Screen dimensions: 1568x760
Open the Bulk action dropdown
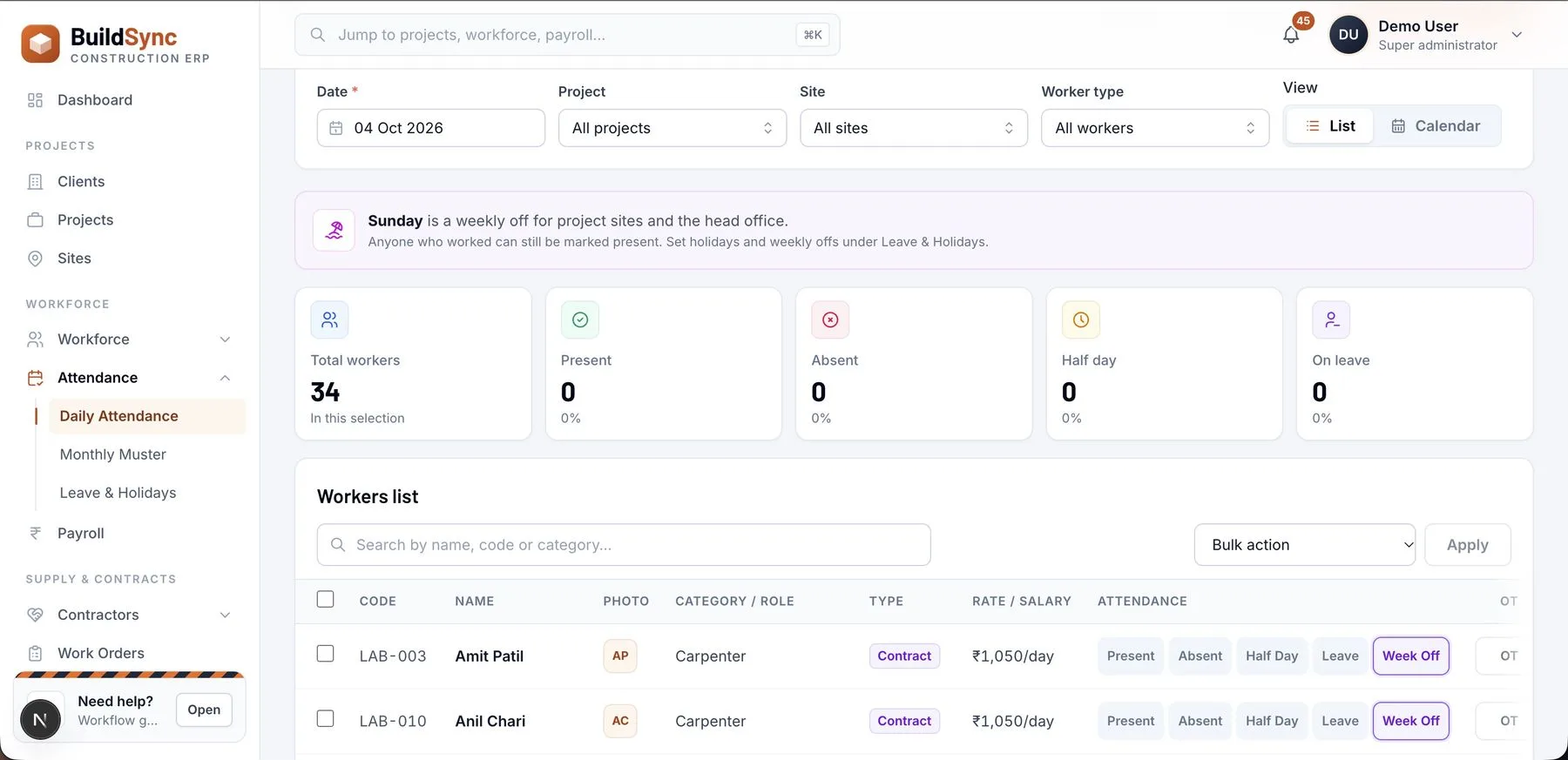pos(1305,545)
